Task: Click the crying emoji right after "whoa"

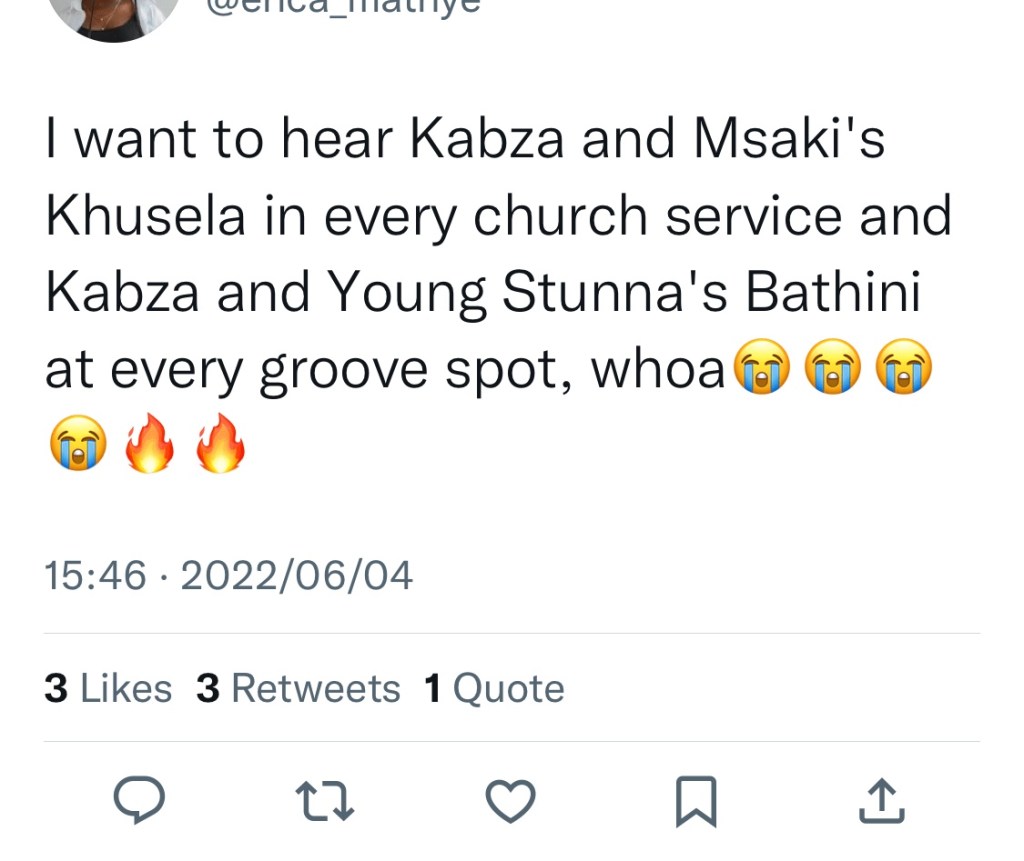Action: tap(762, 369)
